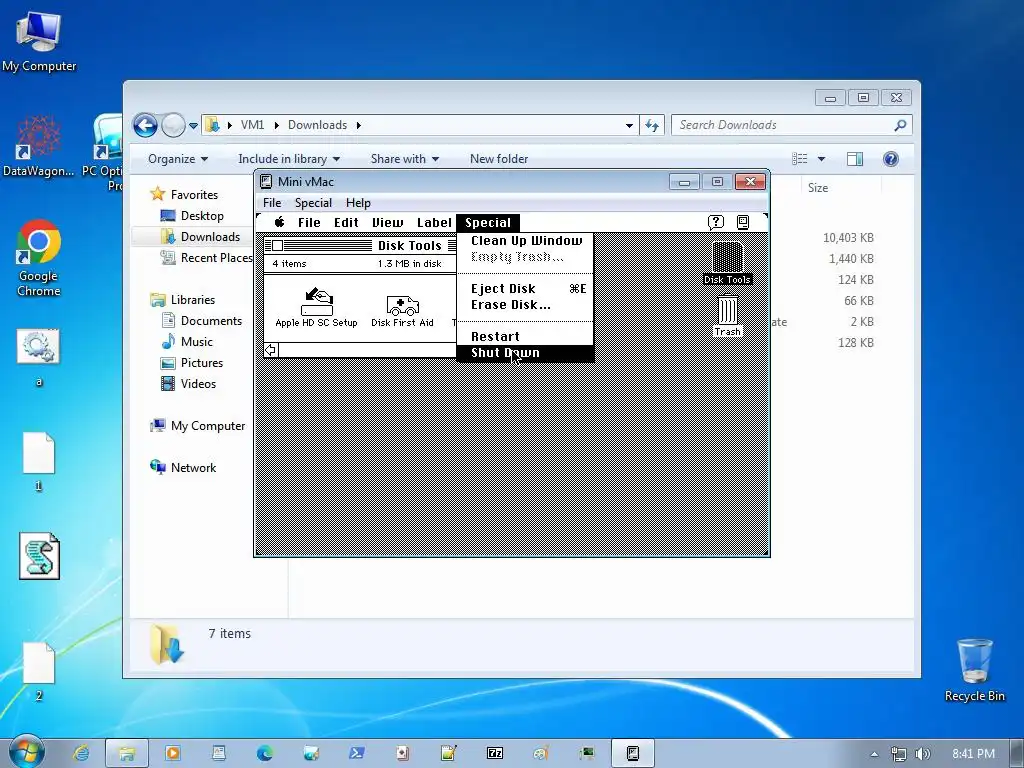Select Pictures library

[x=192, y=362]
